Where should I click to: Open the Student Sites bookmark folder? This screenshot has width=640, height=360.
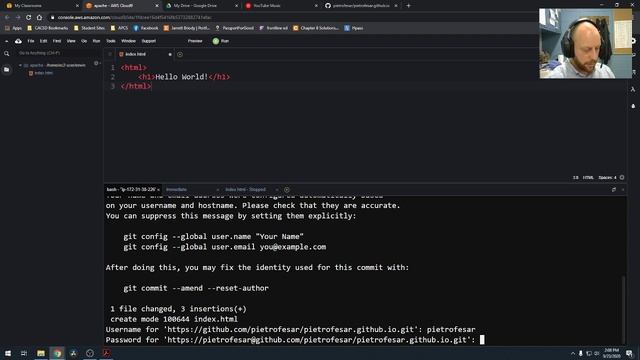pos(89,28)
